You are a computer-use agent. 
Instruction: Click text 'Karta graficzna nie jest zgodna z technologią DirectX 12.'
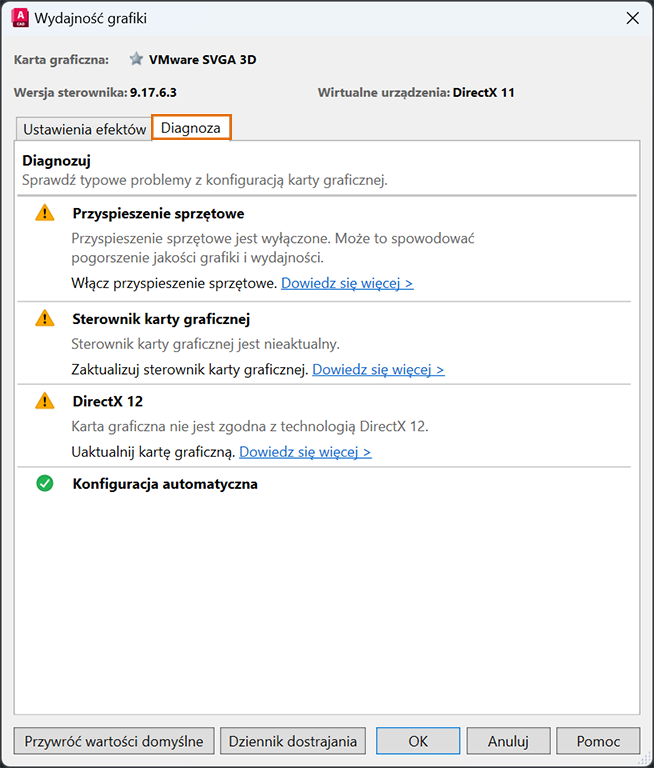250,426
